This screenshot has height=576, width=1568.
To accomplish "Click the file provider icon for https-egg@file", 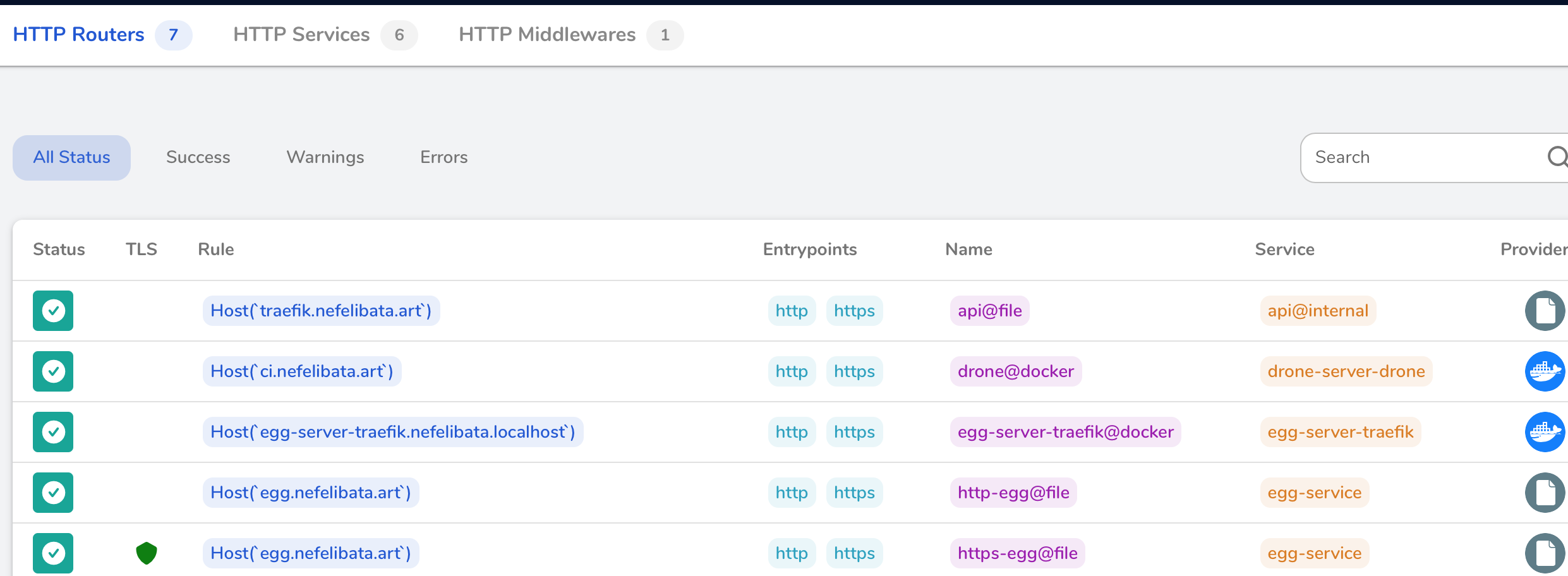I will 1545,553.
